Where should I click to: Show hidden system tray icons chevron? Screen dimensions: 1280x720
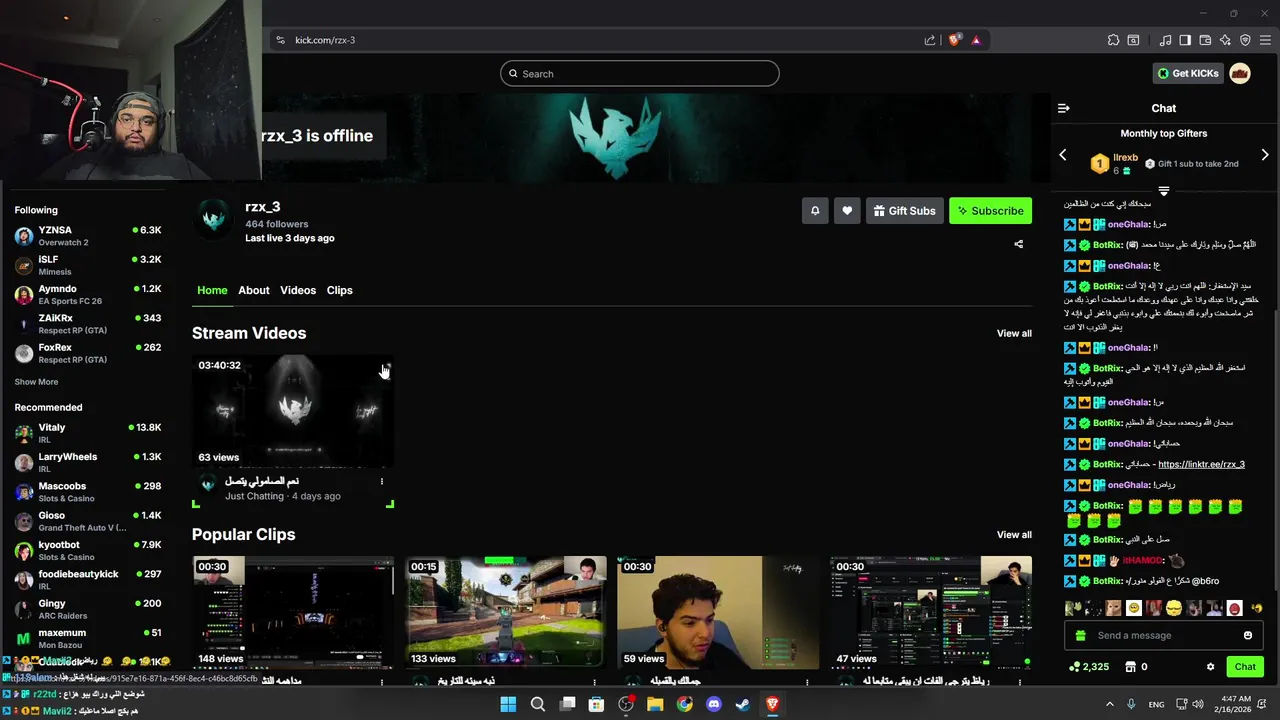pyautogui.click(x=1109, y=704)
